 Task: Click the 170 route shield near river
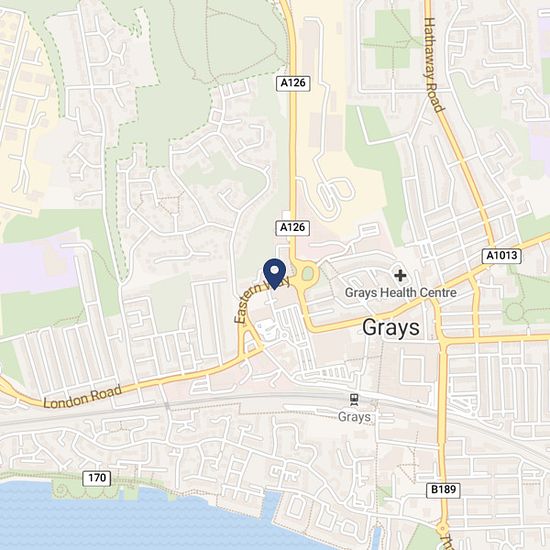click(x=97, y=478)
